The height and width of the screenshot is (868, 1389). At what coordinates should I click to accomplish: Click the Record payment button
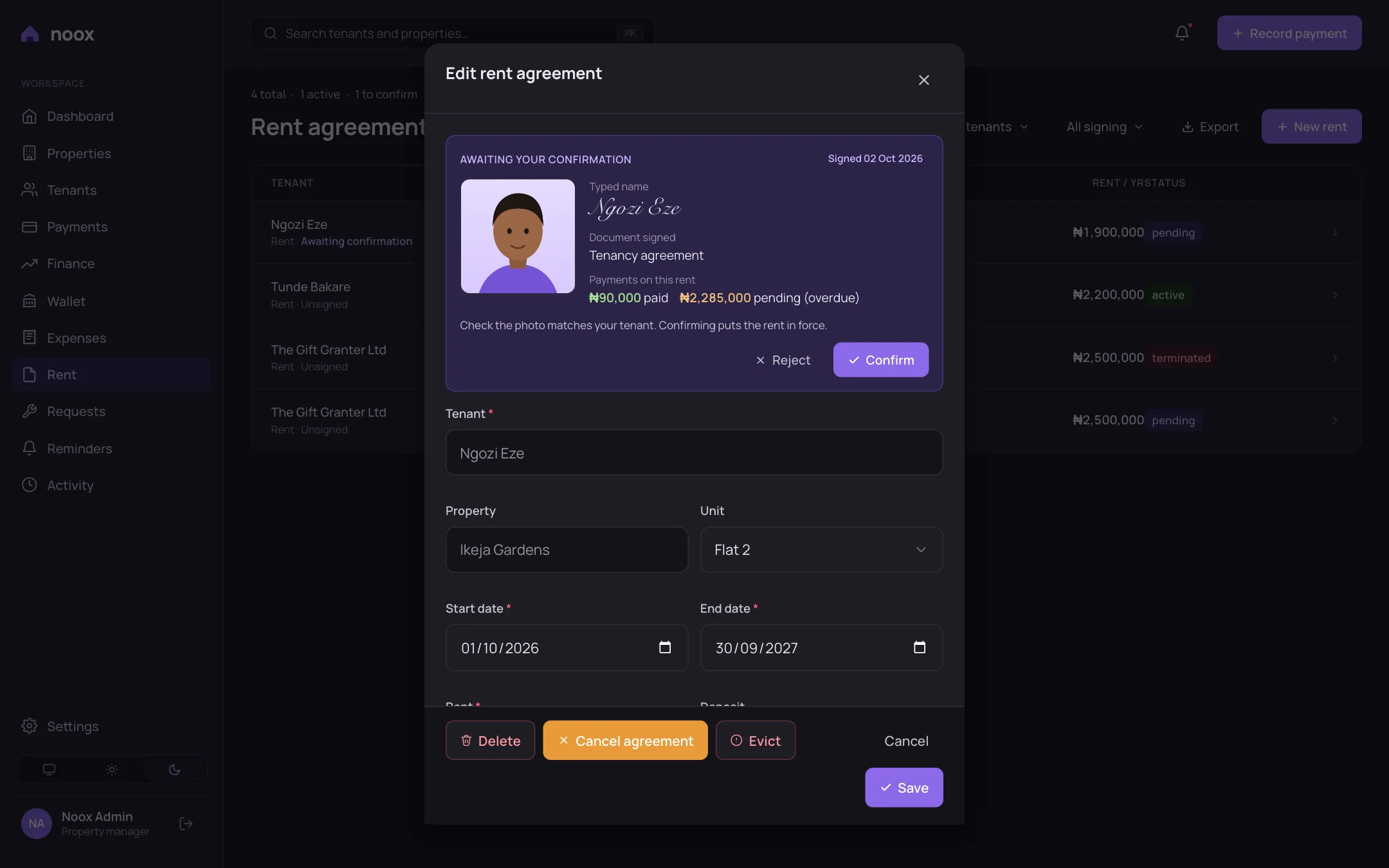click(1289, 33)
